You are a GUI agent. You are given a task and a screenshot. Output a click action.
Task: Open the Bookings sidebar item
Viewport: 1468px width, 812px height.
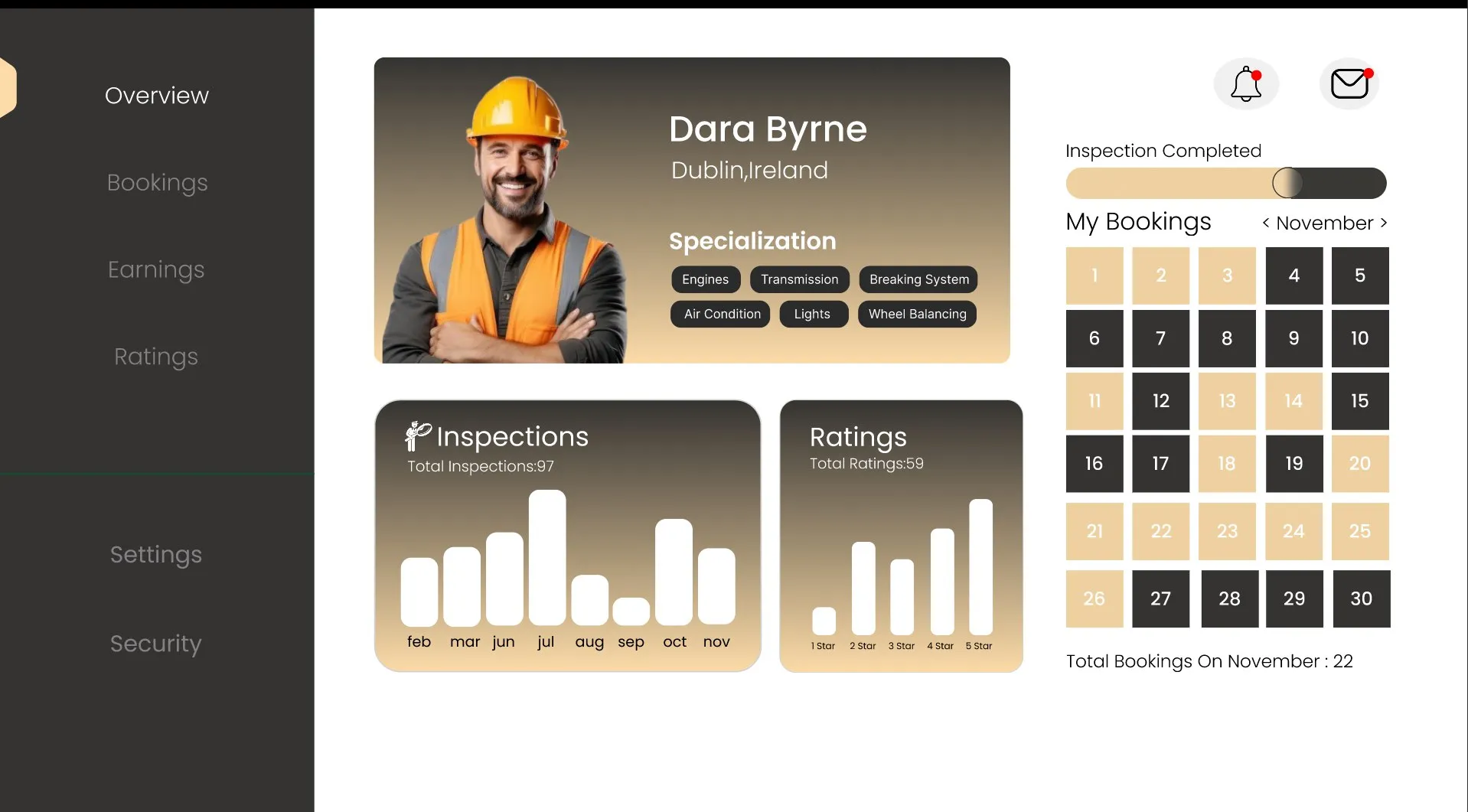pos(157,183)
